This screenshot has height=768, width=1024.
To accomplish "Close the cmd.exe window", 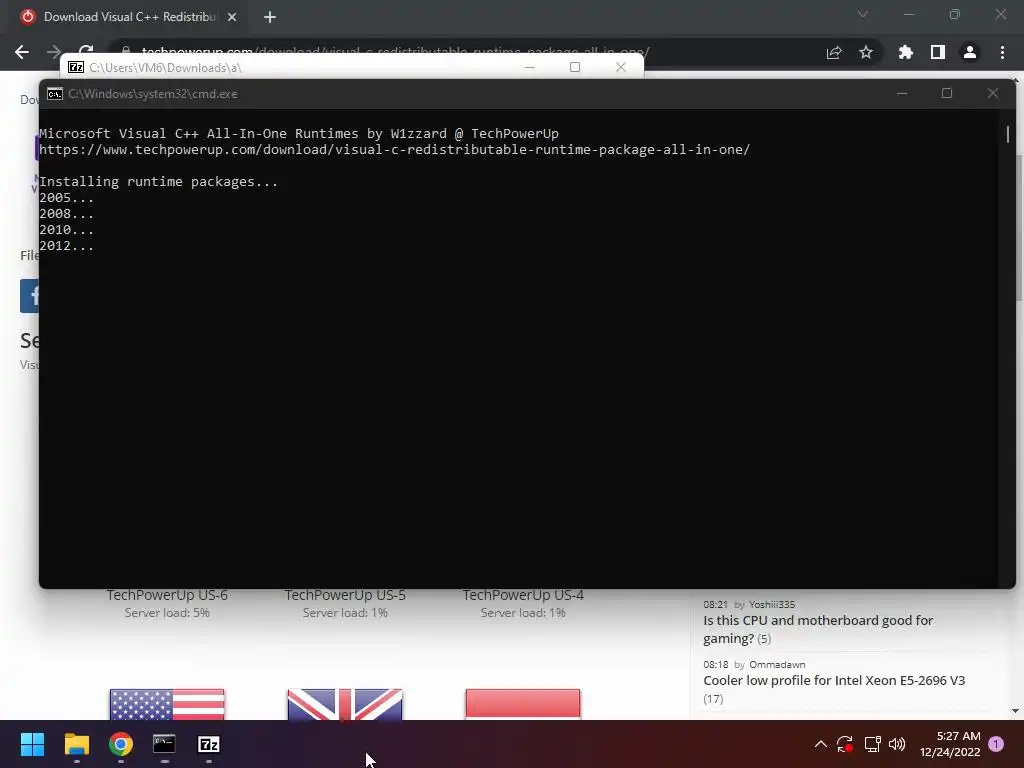I will [x=993, y=93].
